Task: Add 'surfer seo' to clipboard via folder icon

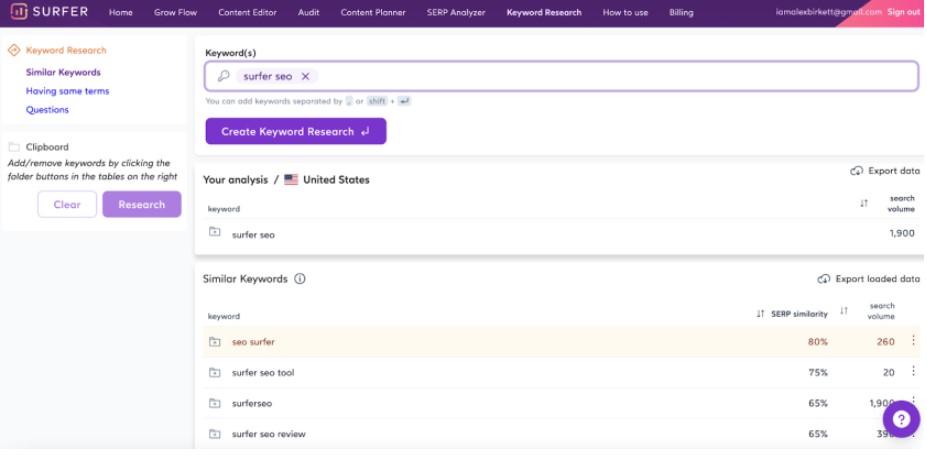Action: tap(215, 233)
